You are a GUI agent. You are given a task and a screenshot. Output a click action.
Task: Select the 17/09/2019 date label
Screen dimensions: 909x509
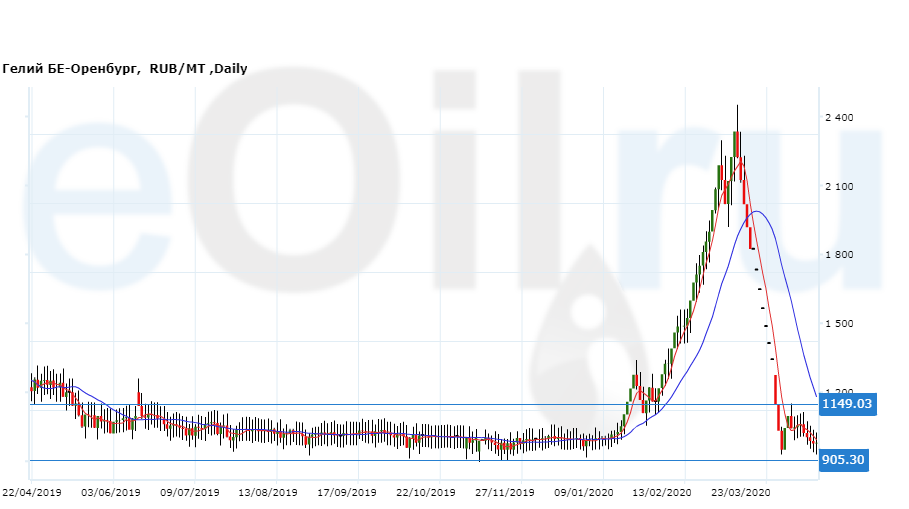pos(347,493)
